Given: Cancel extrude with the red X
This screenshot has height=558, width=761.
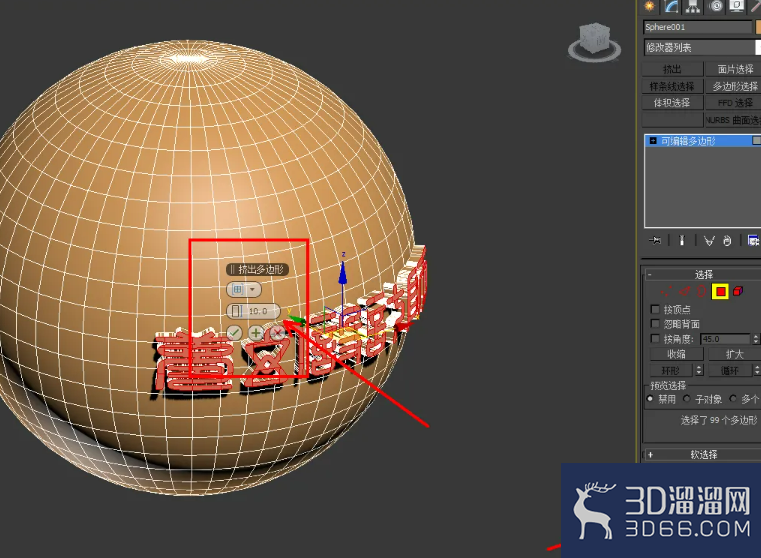Looking at the screenshot, I should pyautogui.click(x=278, y=333).
